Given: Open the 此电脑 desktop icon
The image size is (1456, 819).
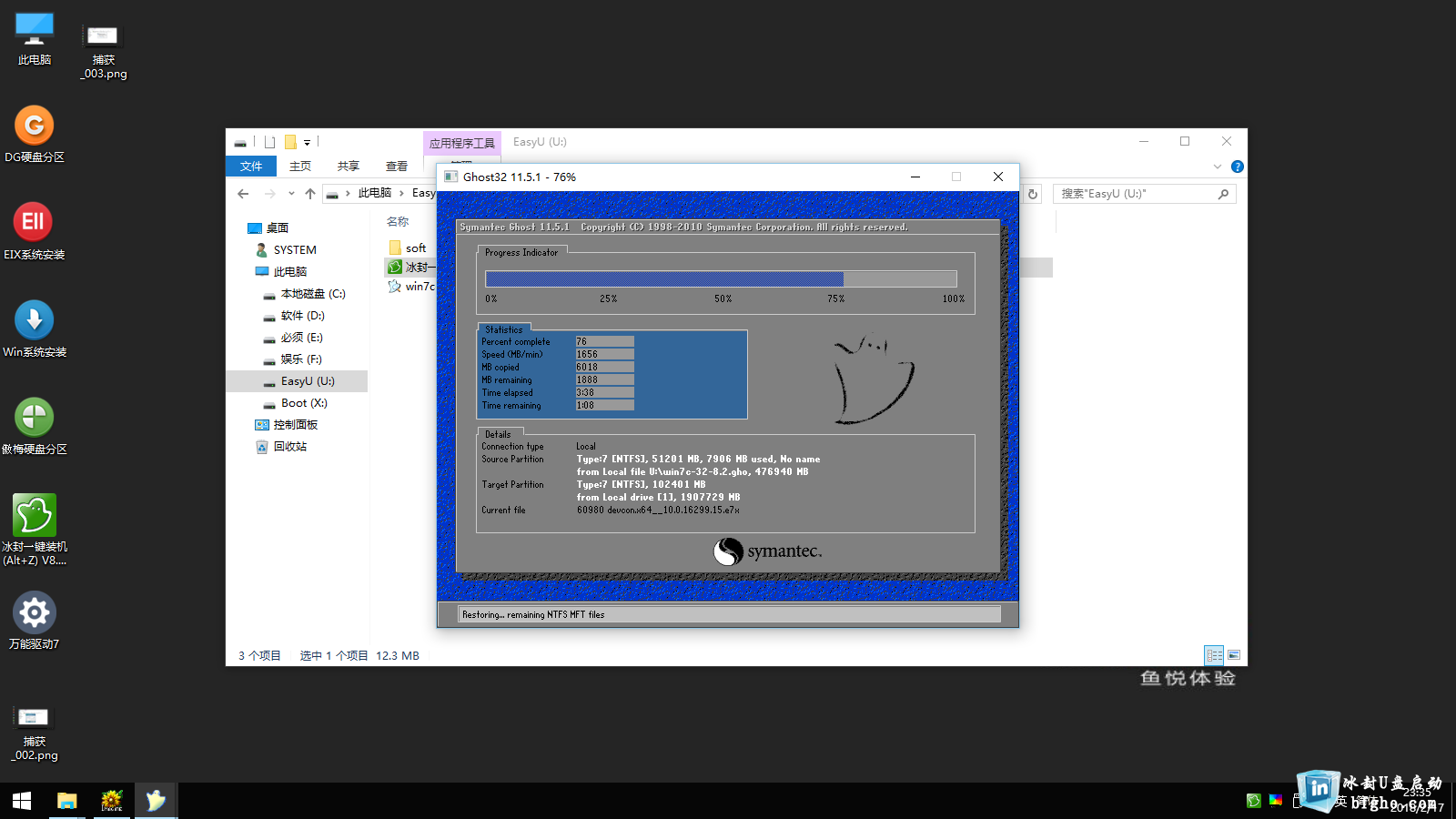Looking at the screenshot, I should pyautogui.click(x=35, y=39).
